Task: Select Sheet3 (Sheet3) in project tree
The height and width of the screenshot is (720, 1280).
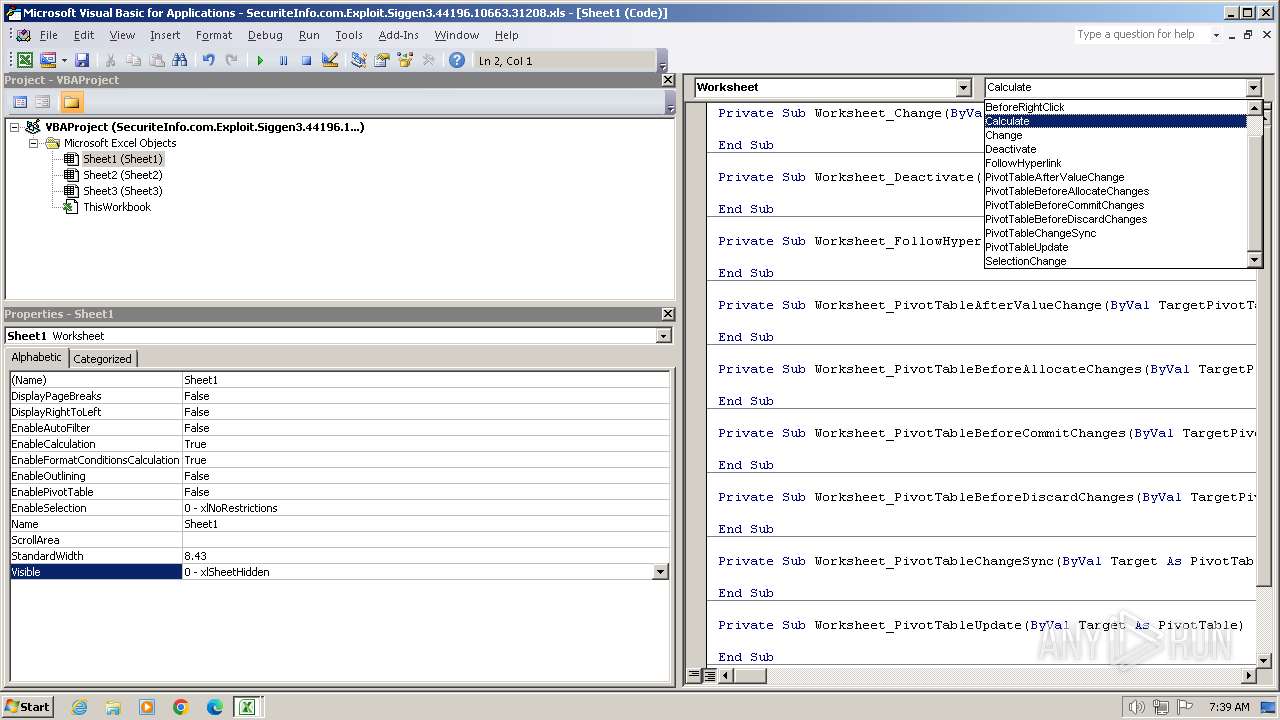Action: tap(122, 191)
